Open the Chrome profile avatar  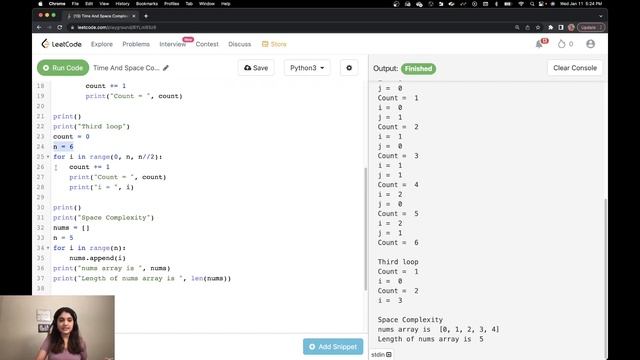(571, 27)
